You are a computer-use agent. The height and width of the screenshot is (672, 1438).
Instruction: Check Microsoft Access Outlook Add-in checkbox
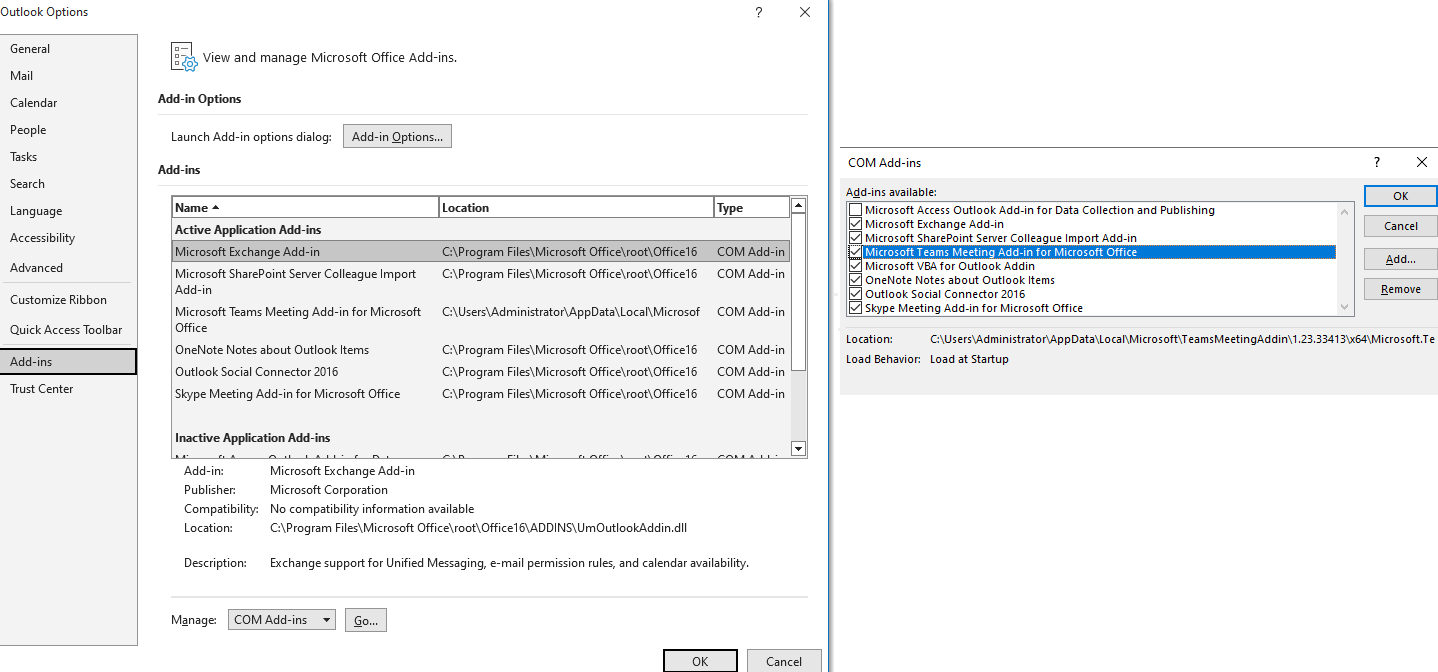pyautogui.click(x=855, y=210)
